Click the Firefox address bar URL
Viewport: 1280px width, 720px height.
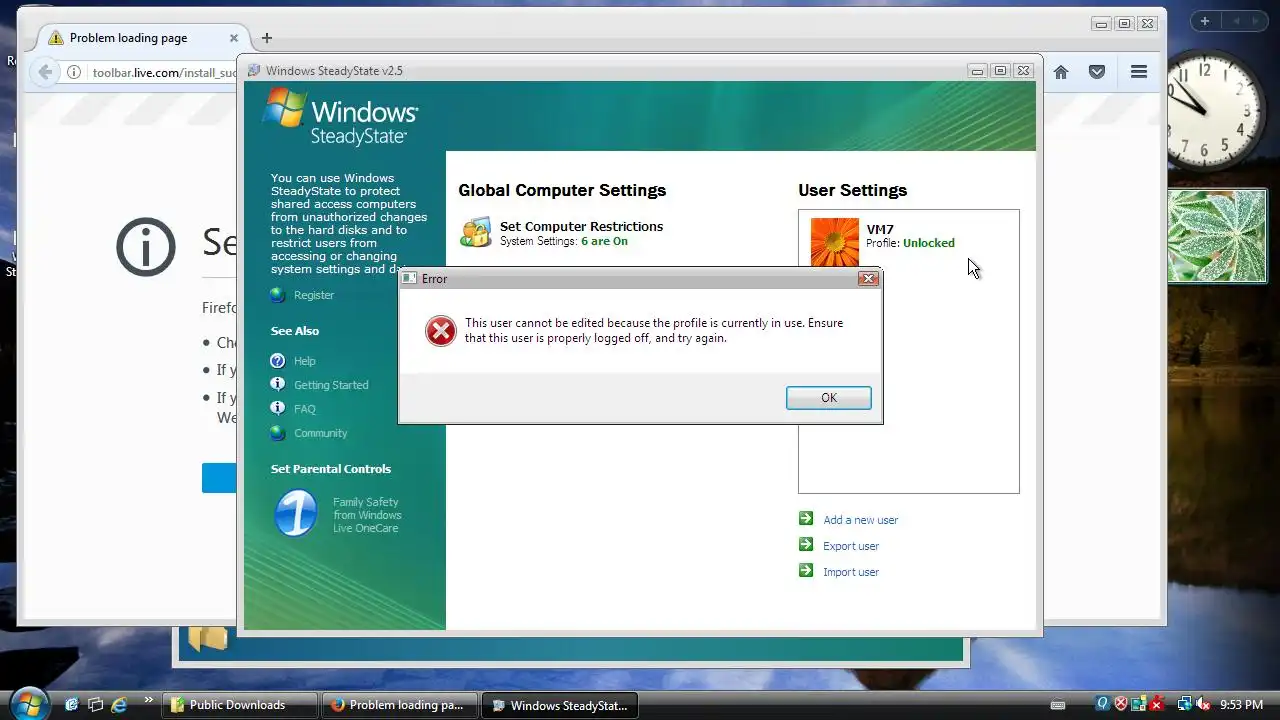coord(165,73)
